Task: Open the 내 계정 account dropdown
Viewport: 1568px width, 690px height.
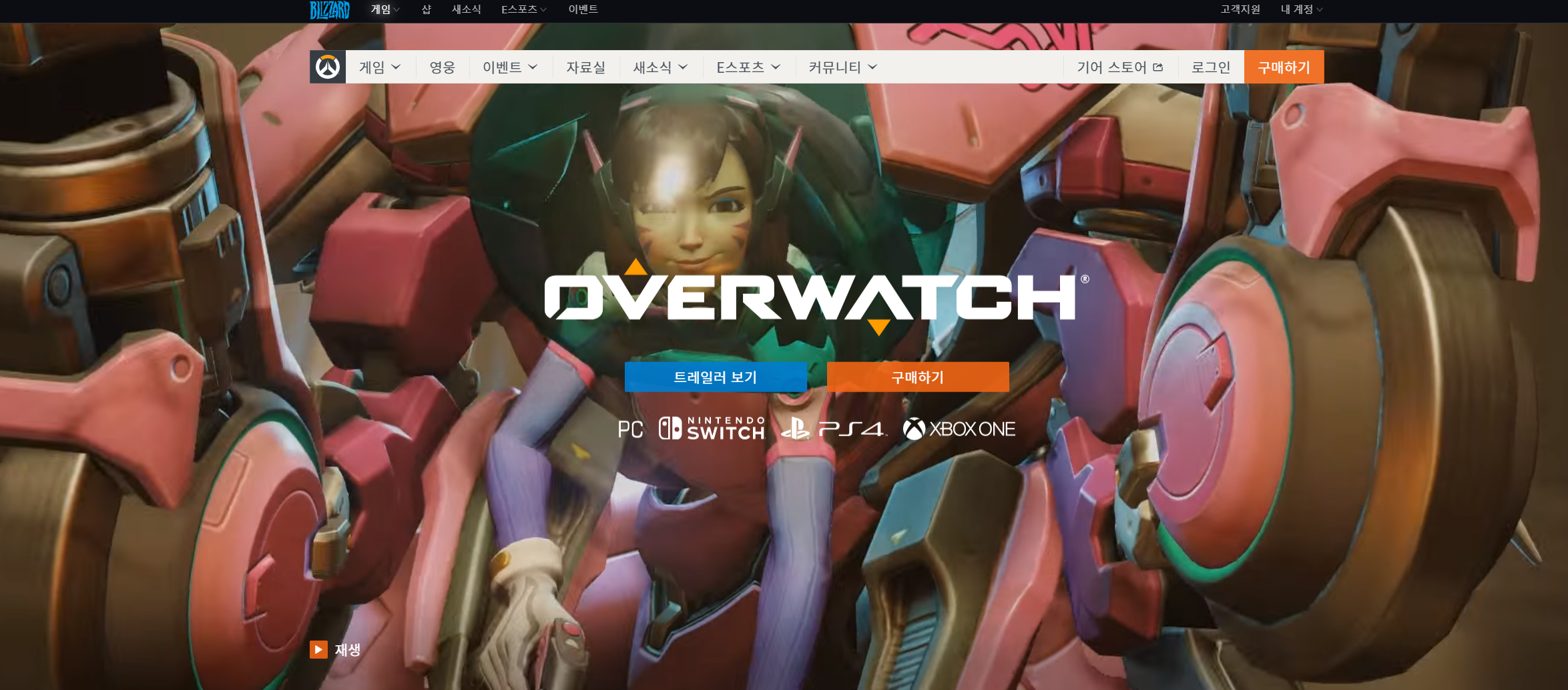Action: [x=1302, y=9]
